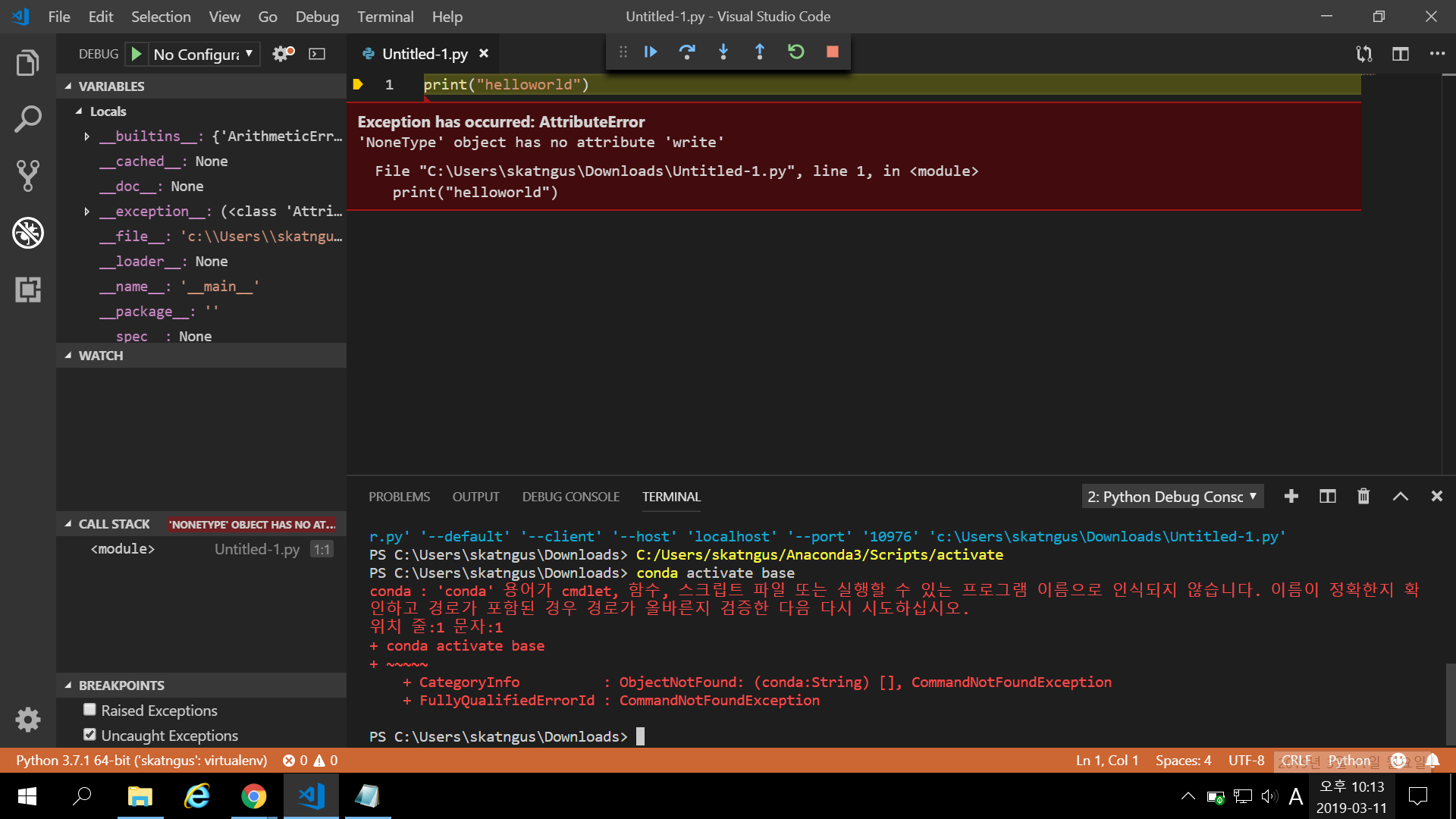Open Windows Start menu
The width and height of the screenshot is (1456, 819).
coord(27,796)
